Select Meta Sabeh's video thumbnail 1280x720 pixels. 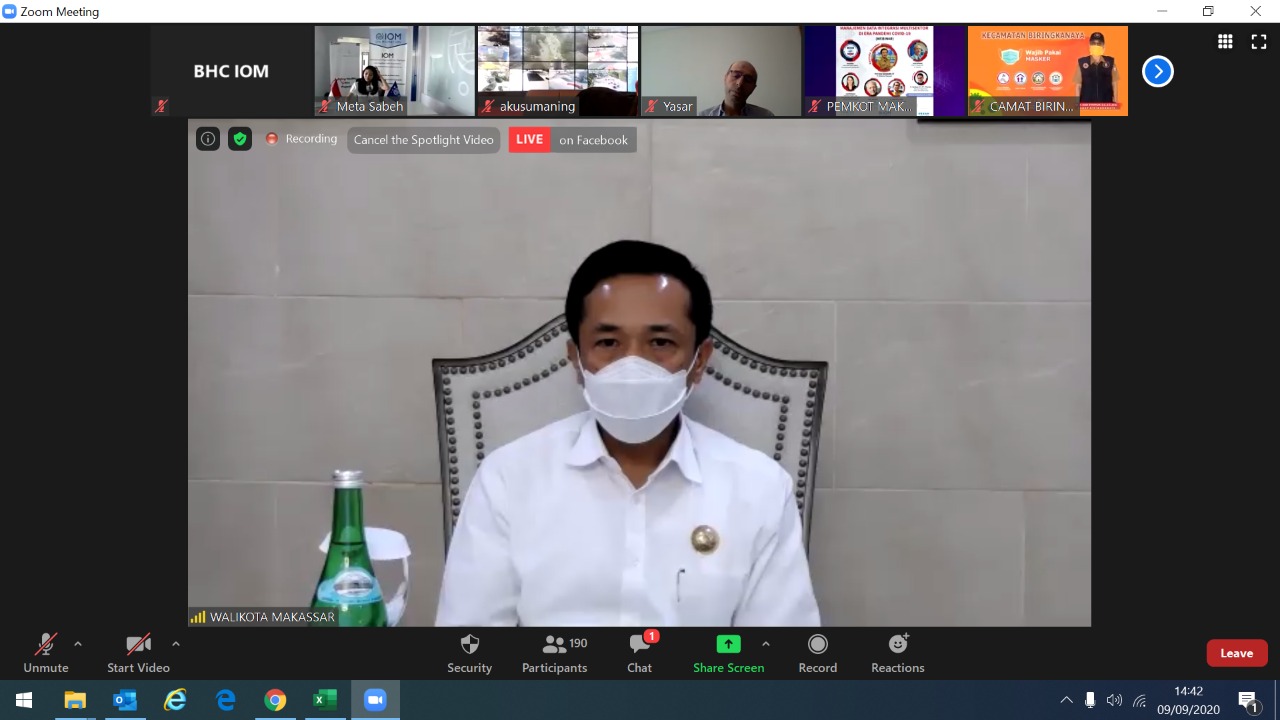click(x=394, y=70)
